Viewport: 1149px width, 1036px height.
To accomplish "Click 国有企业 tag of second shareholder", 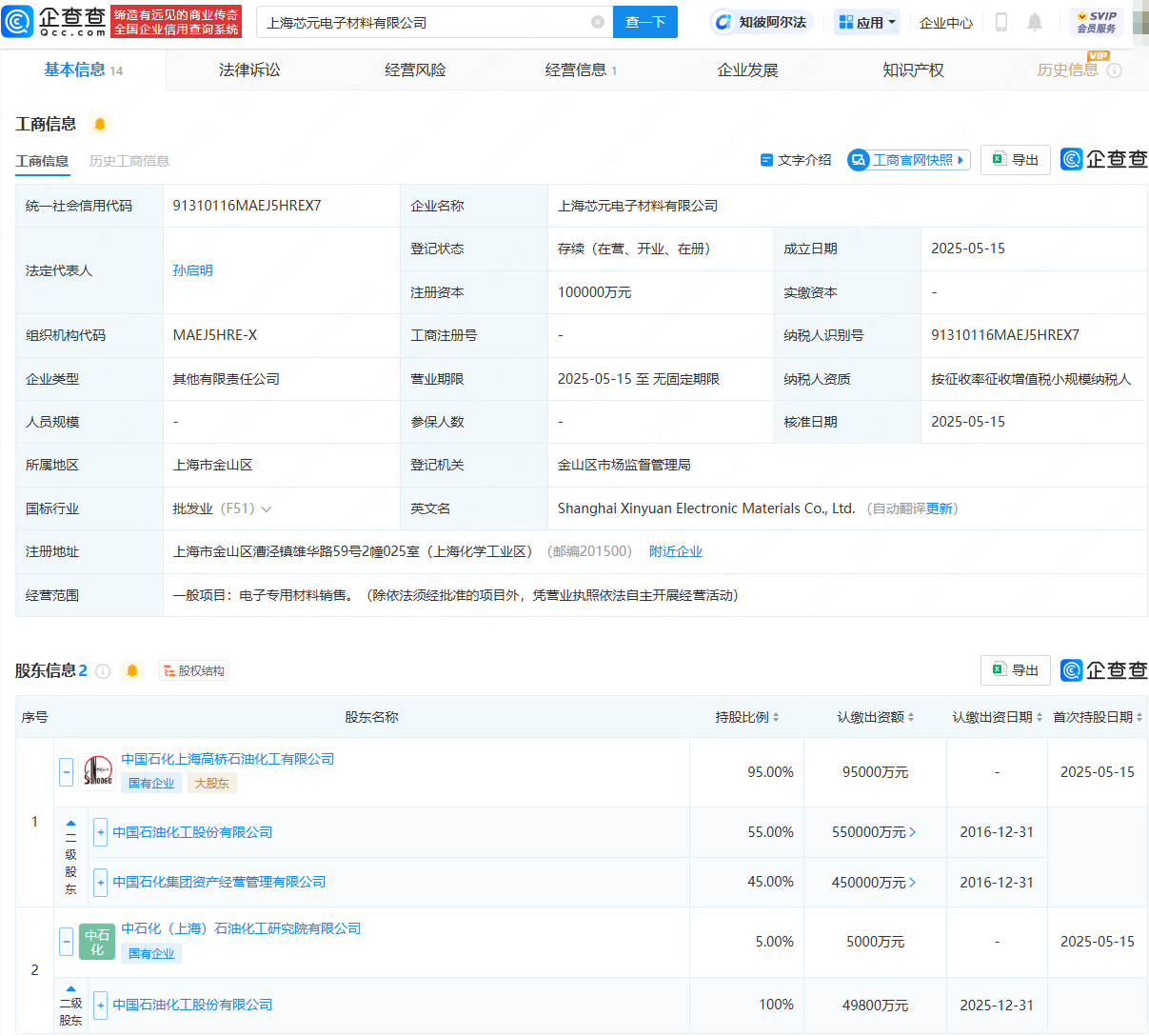I will click(x=151, y=953).
